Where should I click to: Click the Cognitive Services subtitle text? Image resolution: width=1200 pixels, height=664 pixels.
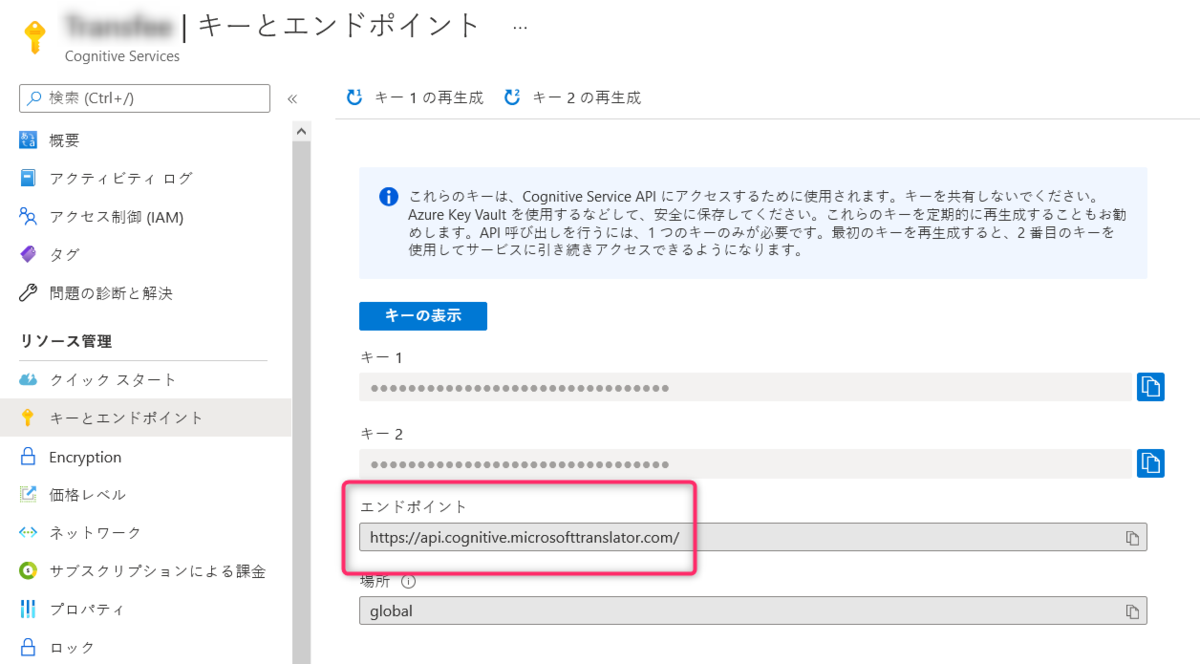coord(122,56)
